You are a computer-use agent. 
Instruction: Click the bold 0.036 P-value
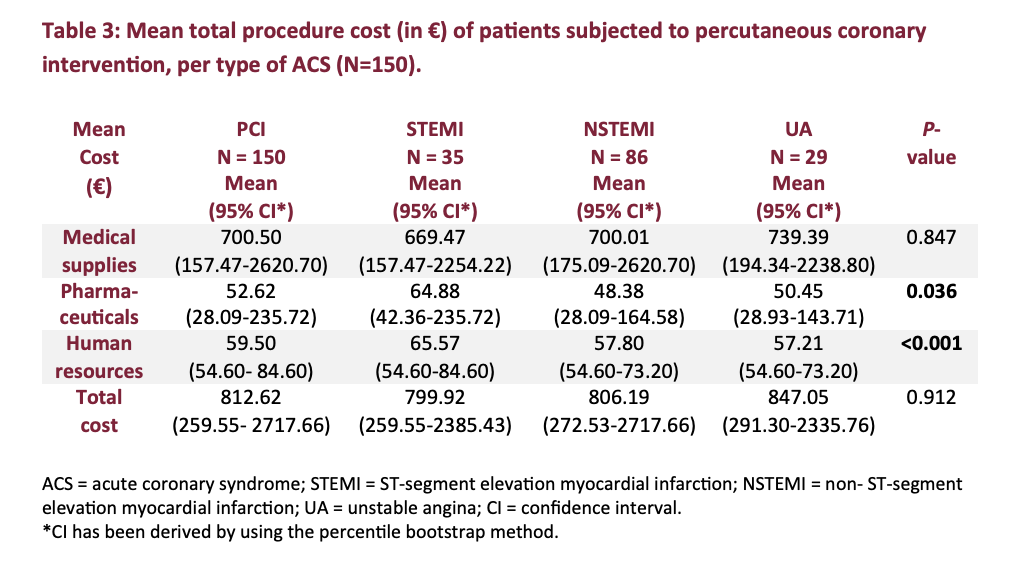tap(931, 291)
